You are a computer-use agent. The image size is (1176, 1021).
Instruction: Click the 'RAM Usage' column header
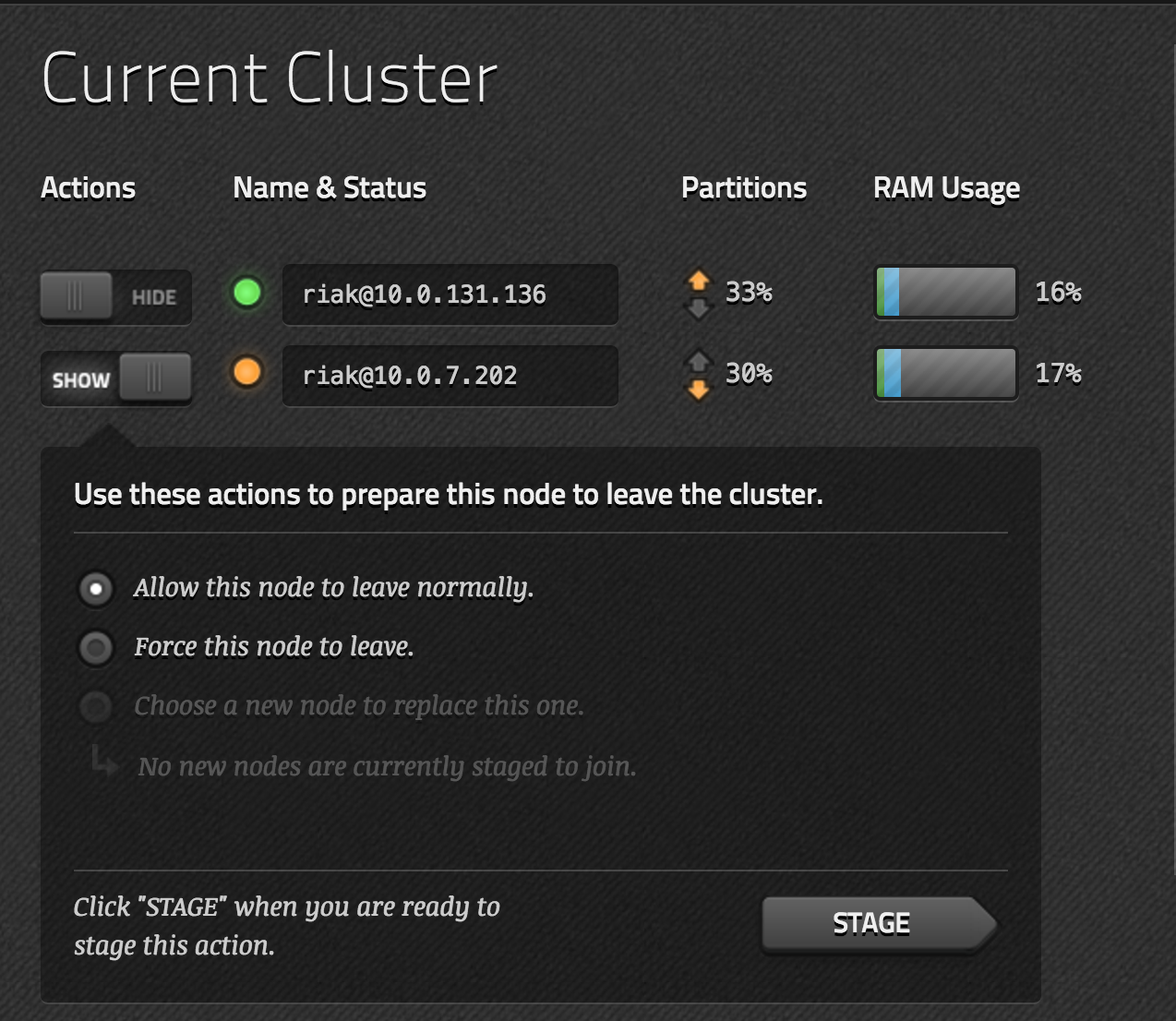click(x=946, y=188)
